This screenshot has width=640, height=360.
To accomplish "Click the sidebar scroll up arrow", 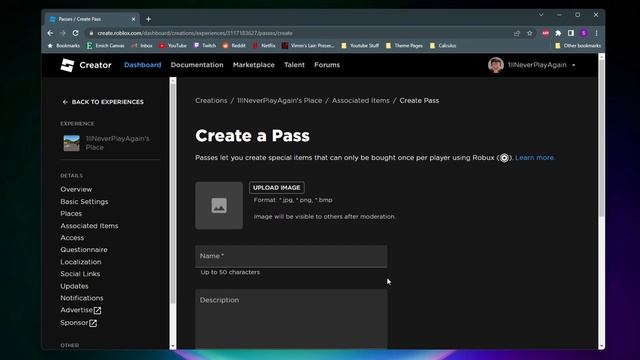I will point(173,81).
